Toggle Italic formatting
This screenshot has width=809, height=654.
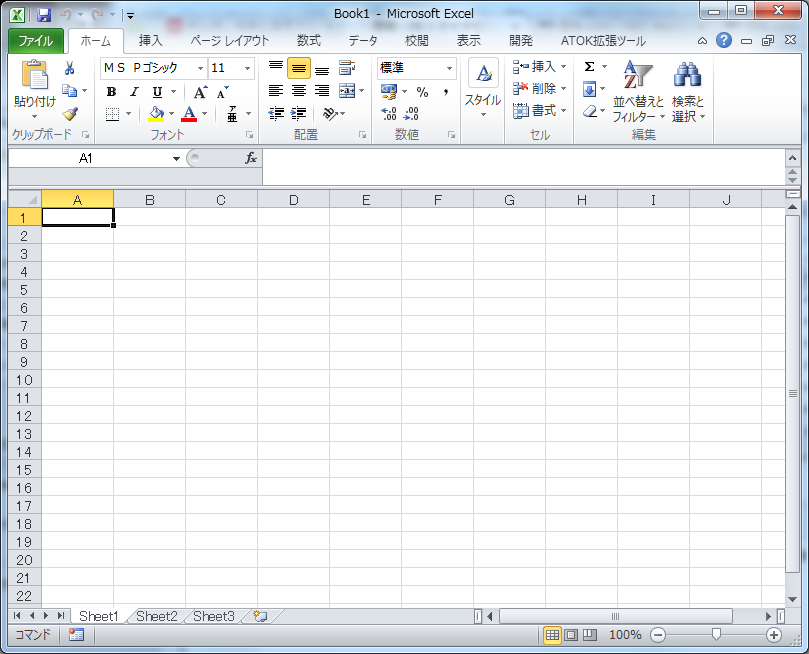click(x=134, y=92)
